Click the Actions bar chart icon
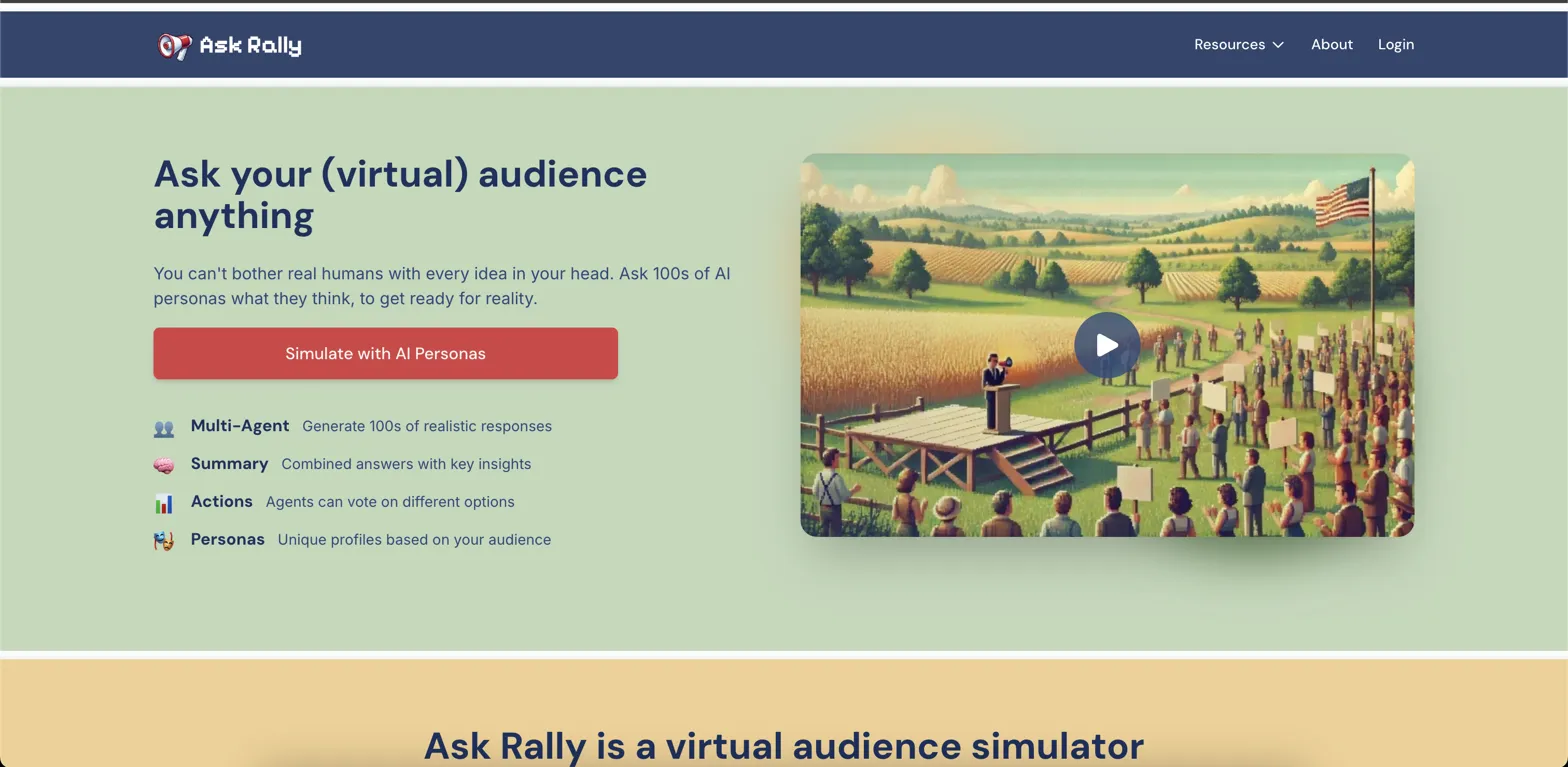The image size is (1568, 767). coord(164,503)
